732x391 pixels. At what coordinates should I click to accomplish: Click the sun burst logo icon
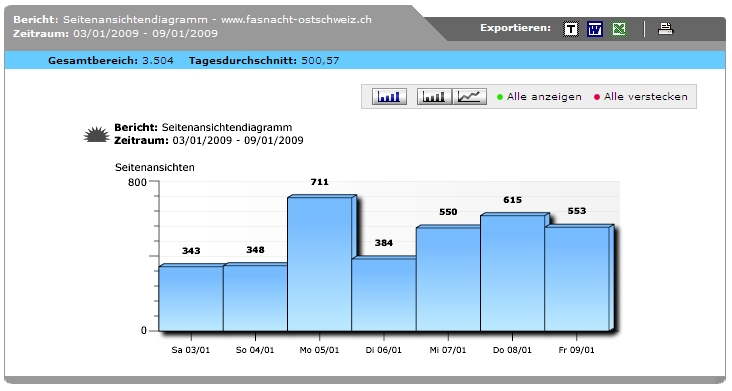tap(96, 134)
